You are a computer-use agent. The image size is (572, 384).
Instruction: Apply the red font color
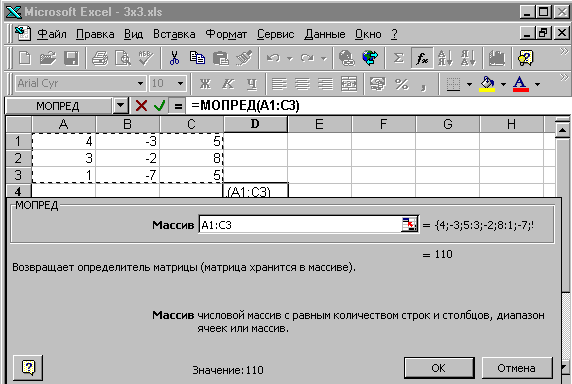(x=521, y=84)
